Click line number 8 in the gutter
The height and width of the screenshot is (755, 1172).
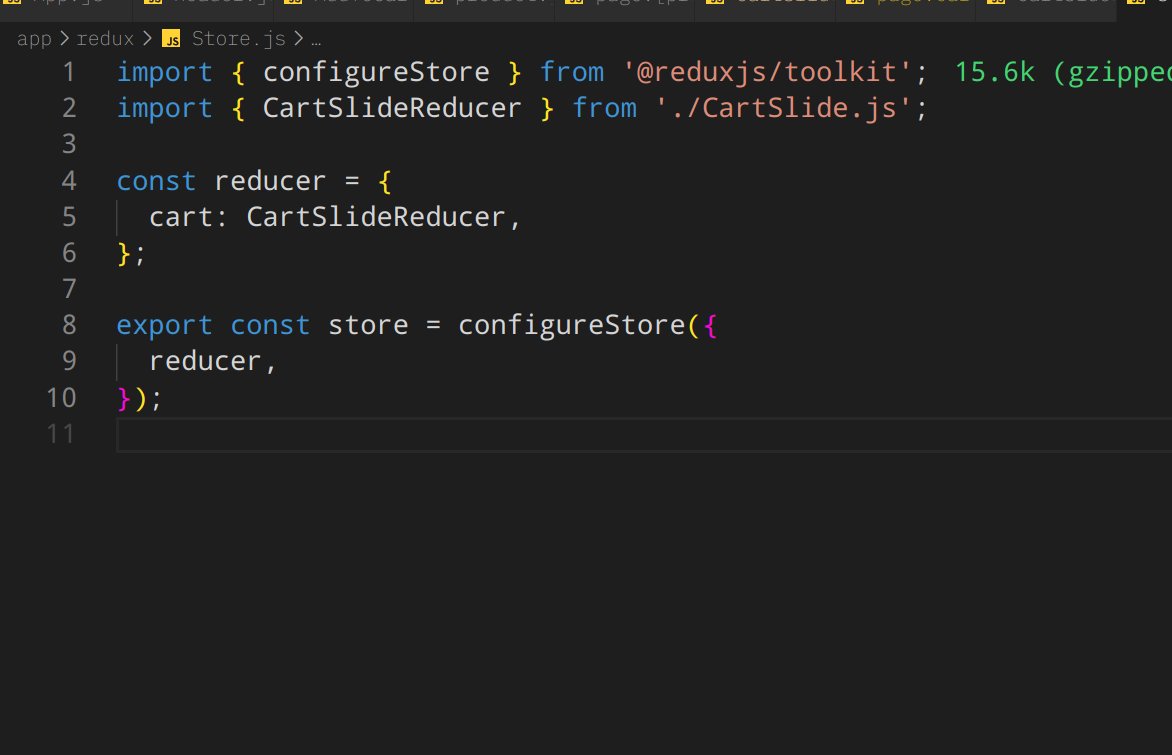coord(68,325)
